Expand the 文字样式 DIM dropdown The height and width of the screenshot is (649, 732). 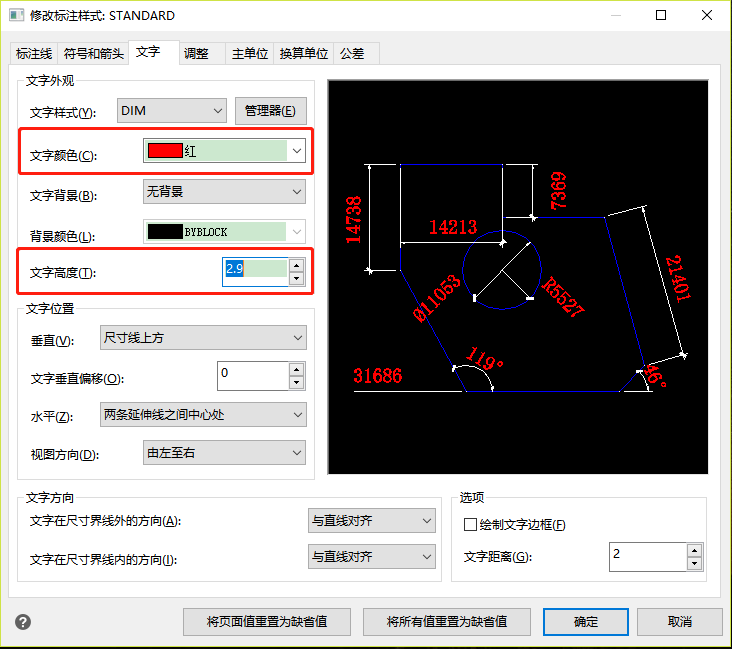tap(172, 111)
